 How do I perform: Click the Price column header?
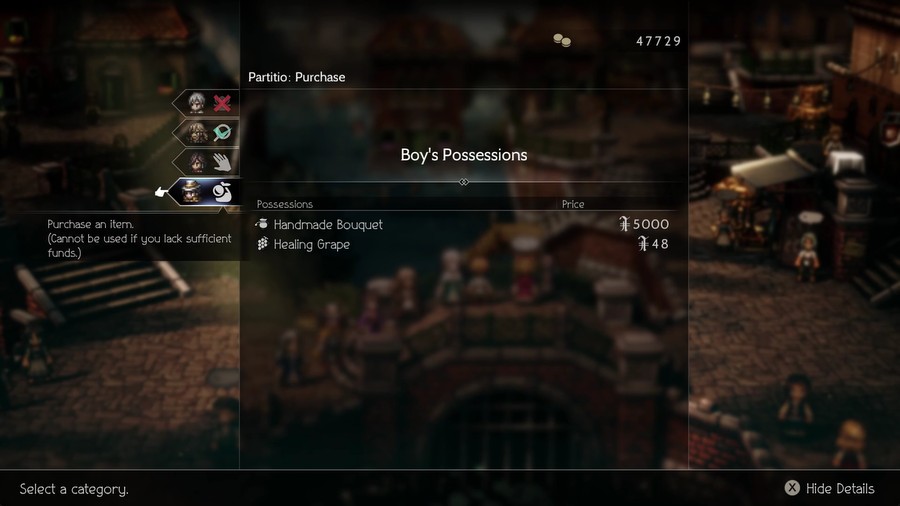pyautogui.click(x=573, y=204)
